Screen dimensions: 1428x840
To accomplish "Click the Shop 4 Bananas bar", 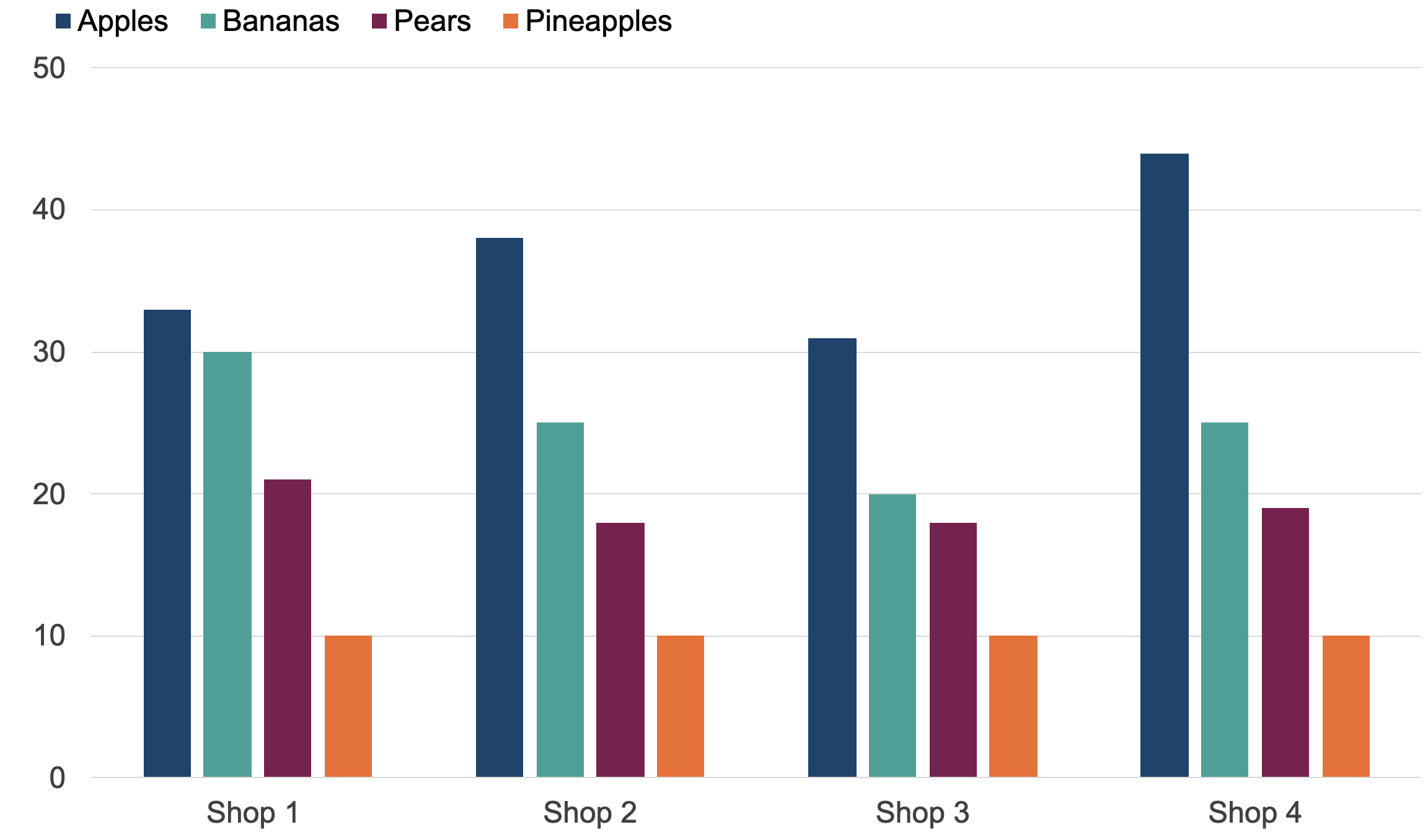I will pos(1225,600).
